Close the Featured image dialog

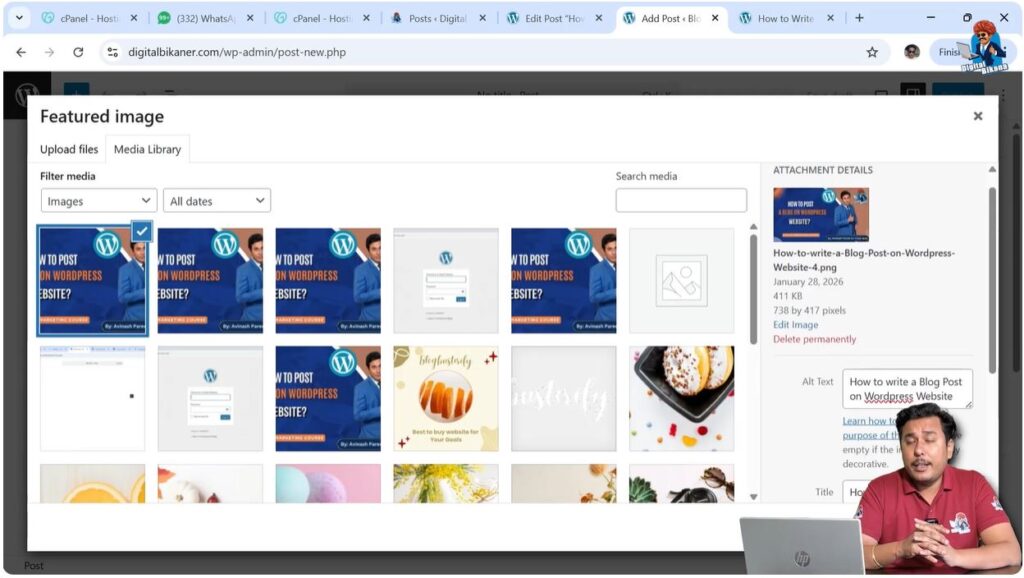click(977, 117)
